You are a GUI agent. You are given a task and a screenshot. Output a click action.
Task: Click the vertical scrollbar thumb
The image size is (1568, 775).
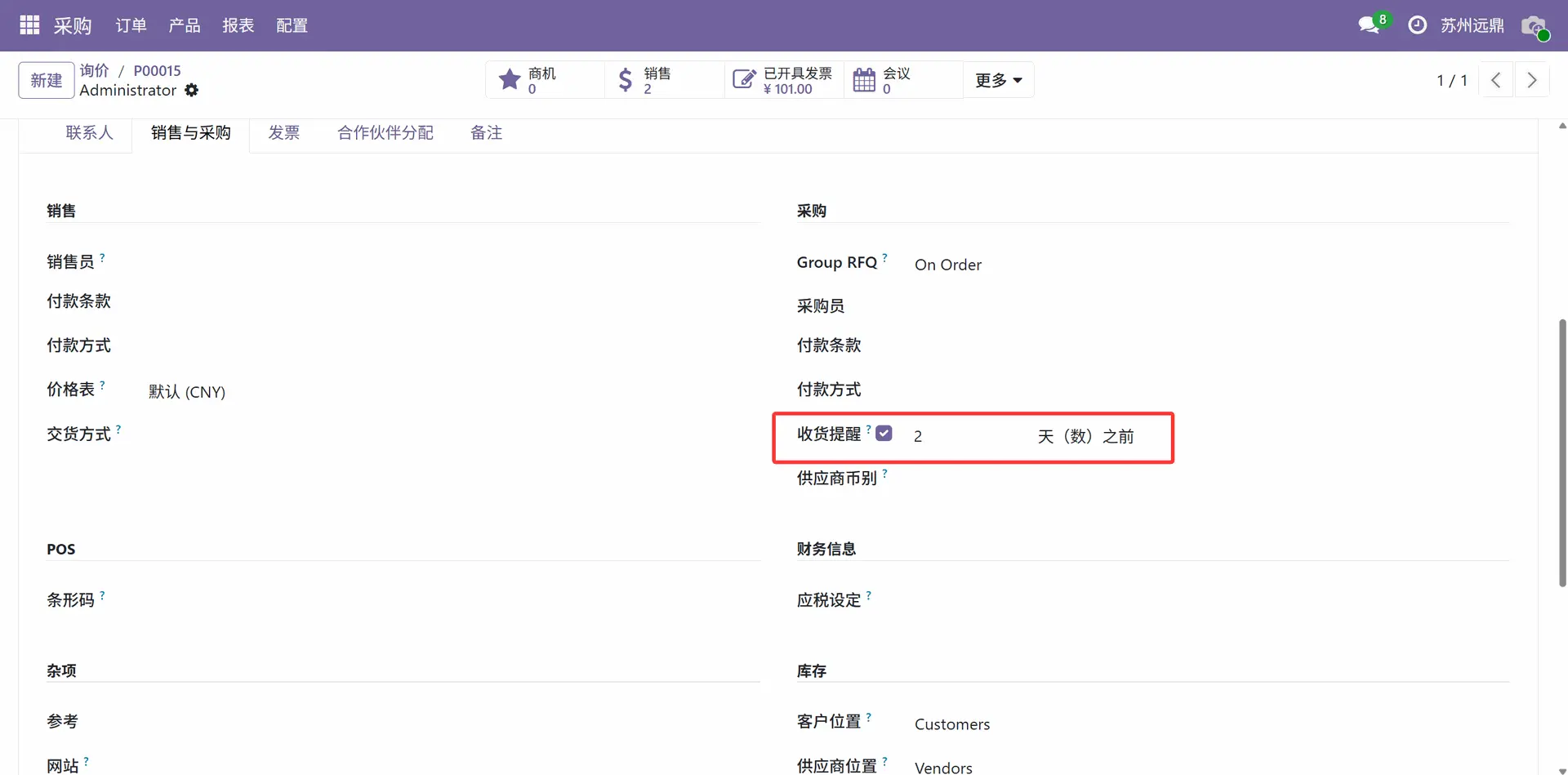[1561, 453]
